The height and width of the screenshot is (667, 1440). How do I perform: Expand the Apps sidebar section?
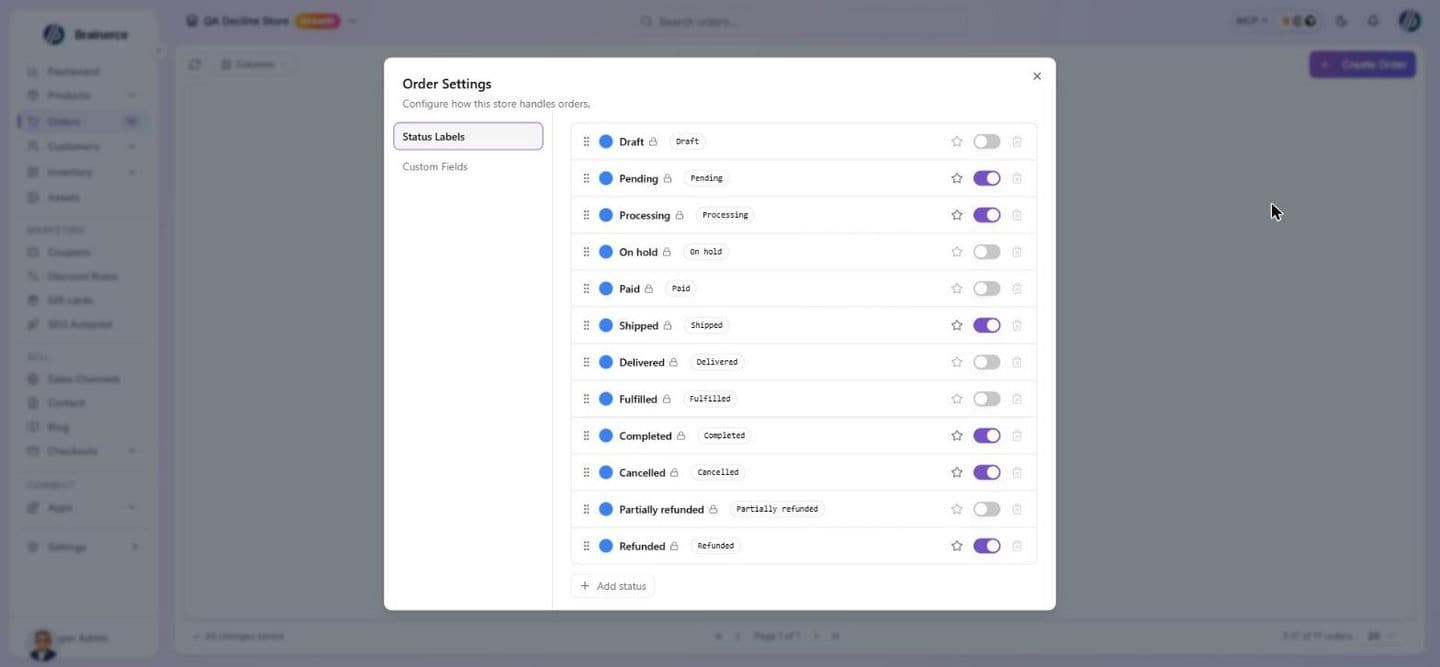(x=132, y=507)
